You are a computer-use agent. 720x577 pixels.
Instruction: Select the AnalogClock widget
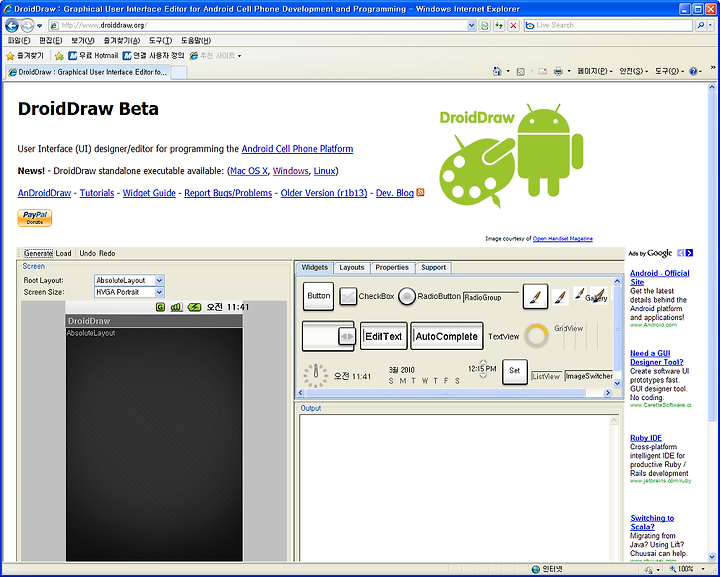pos(315,375)
